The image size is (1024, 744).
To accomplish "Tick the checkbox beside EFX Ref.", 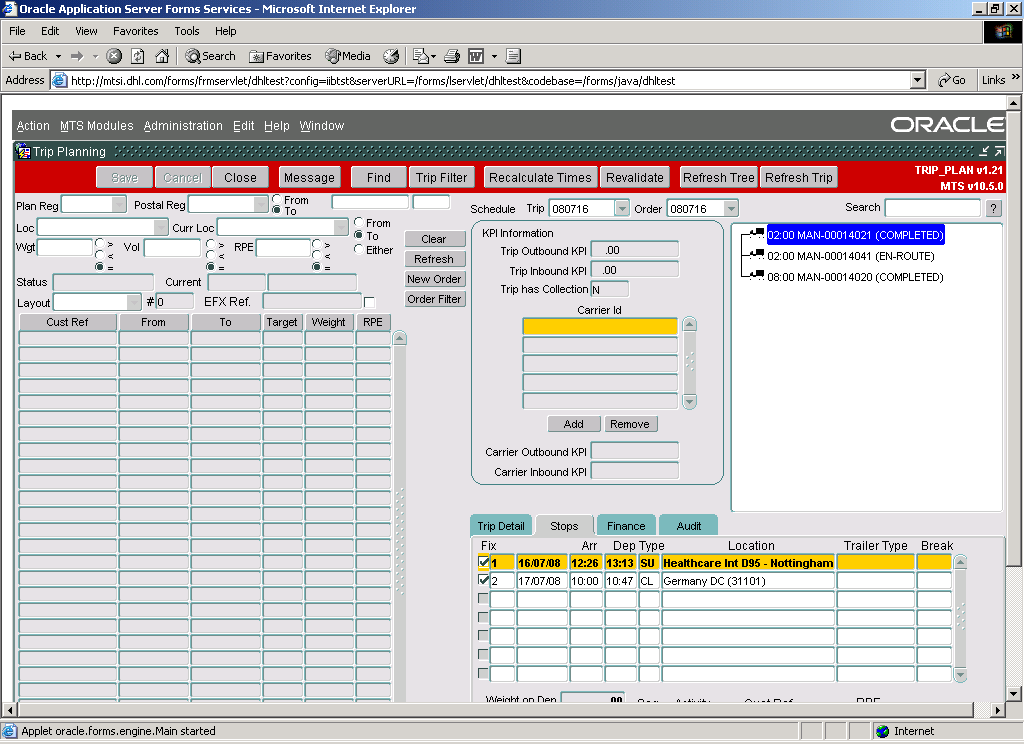I will pos(370,302).
